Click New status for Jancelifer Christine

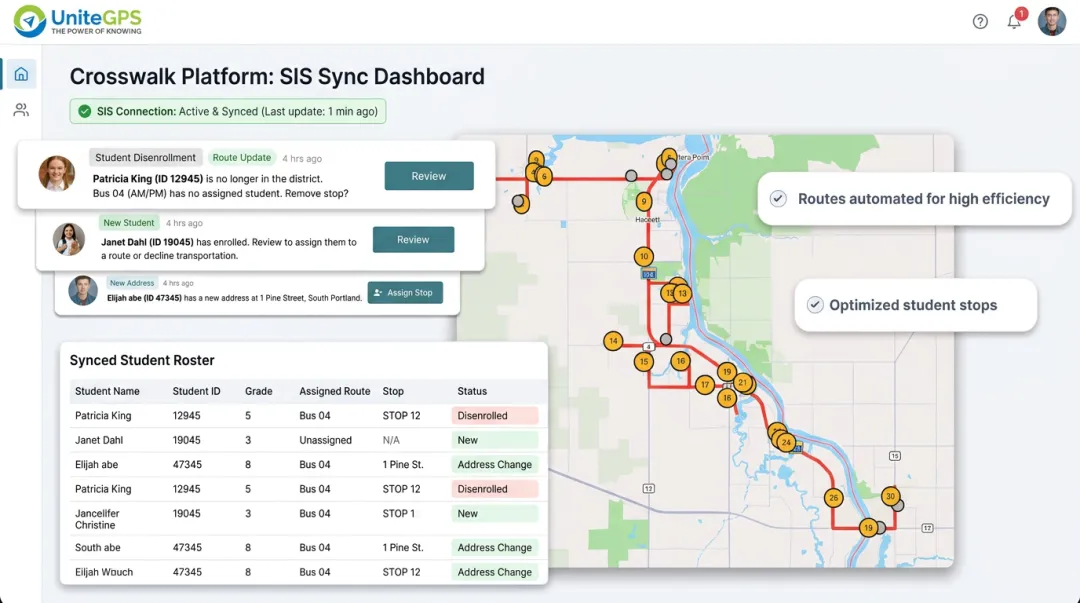495,513
